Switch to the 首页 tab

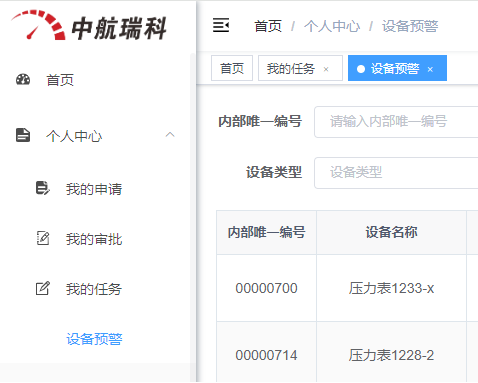pyautogui.click(x=232, y=68)
